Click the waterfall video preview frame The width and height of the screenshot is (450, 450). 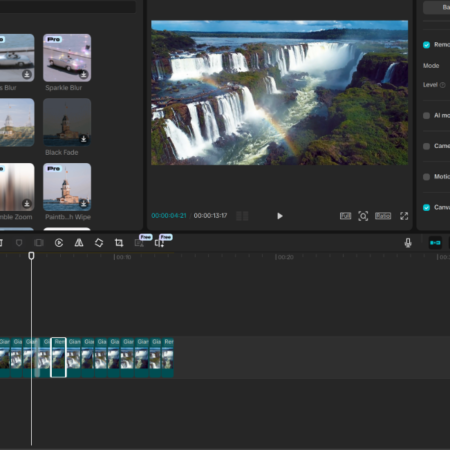coord(279,93)
